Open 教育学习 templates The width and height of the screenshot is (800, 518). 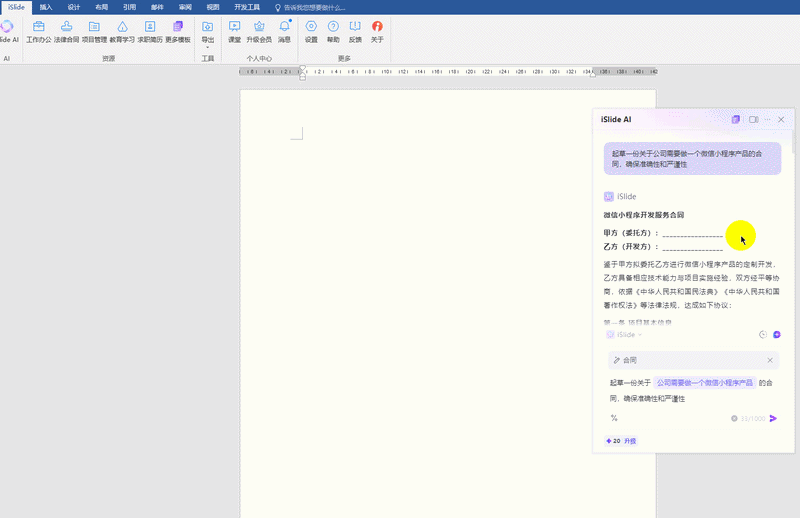pyautogui.click(x=122, y=32)
